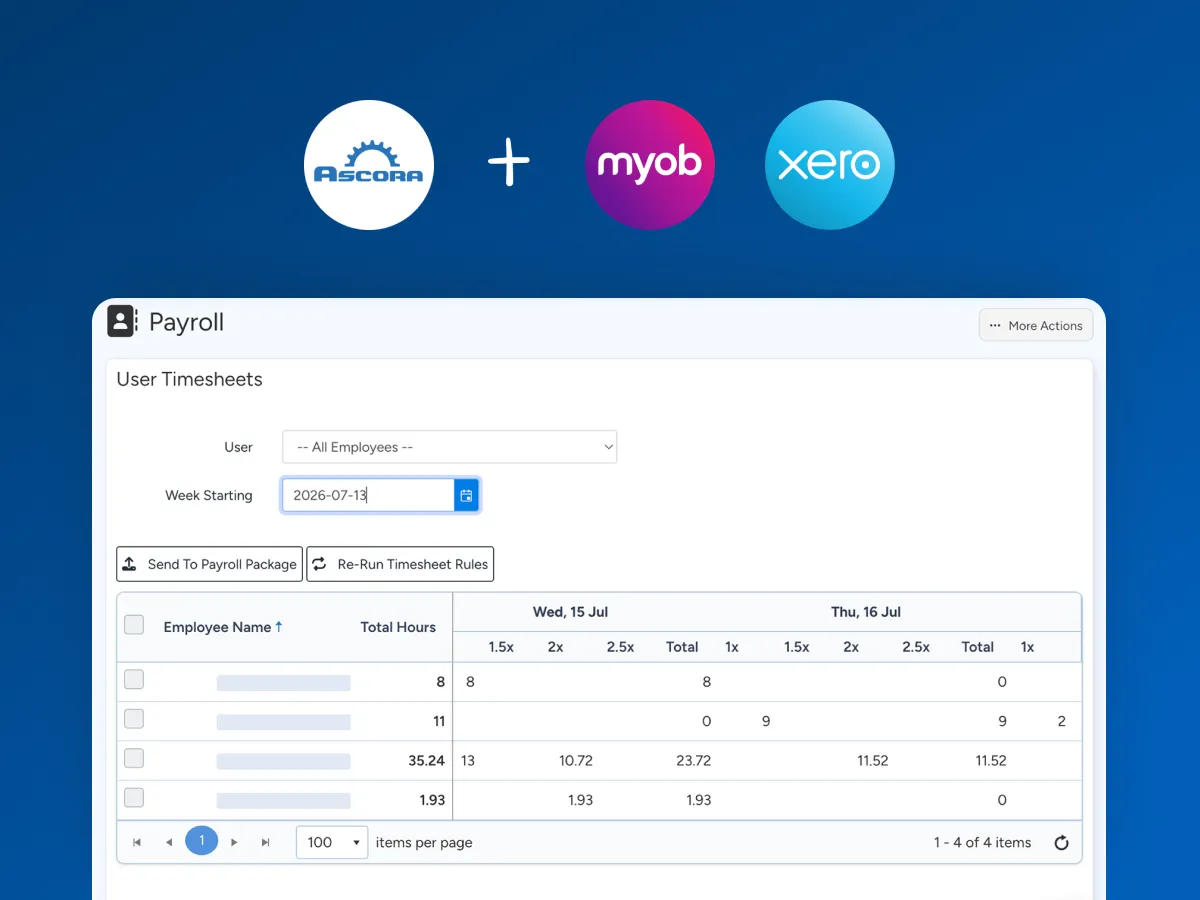Click Re-Run Timesheet Rules button
The width and height of the screenshot is (1200, 900).
[x=400, y=564]
